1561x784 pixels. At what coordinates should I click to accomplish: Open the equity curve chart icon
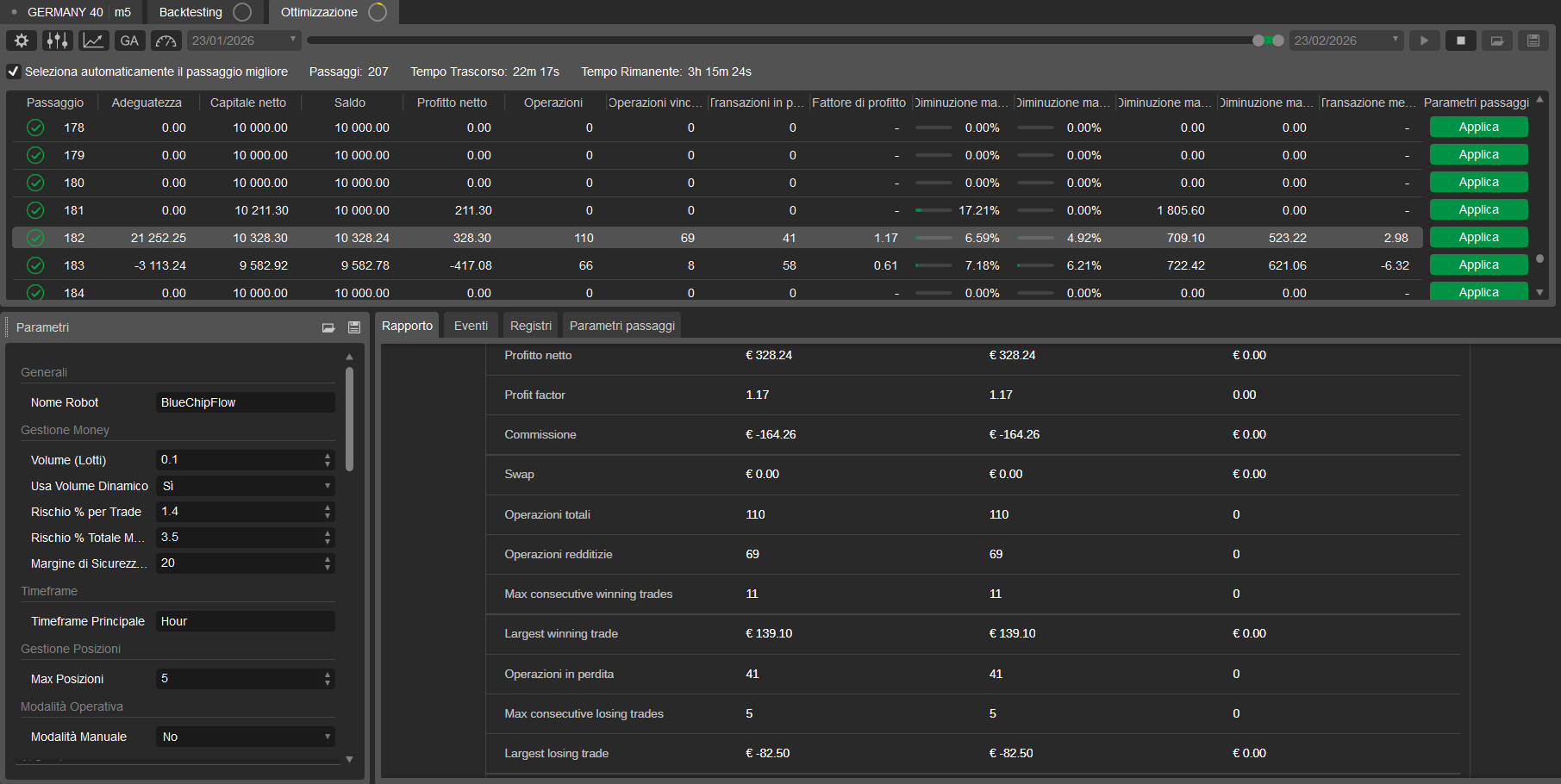pyautogui.click(x=93, y=40)
